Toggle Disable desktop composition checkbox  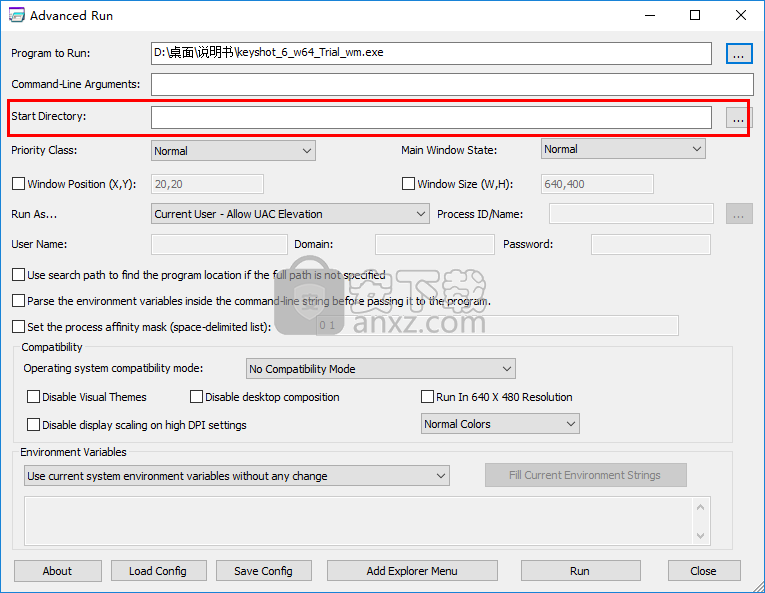(x=197, y=397)
